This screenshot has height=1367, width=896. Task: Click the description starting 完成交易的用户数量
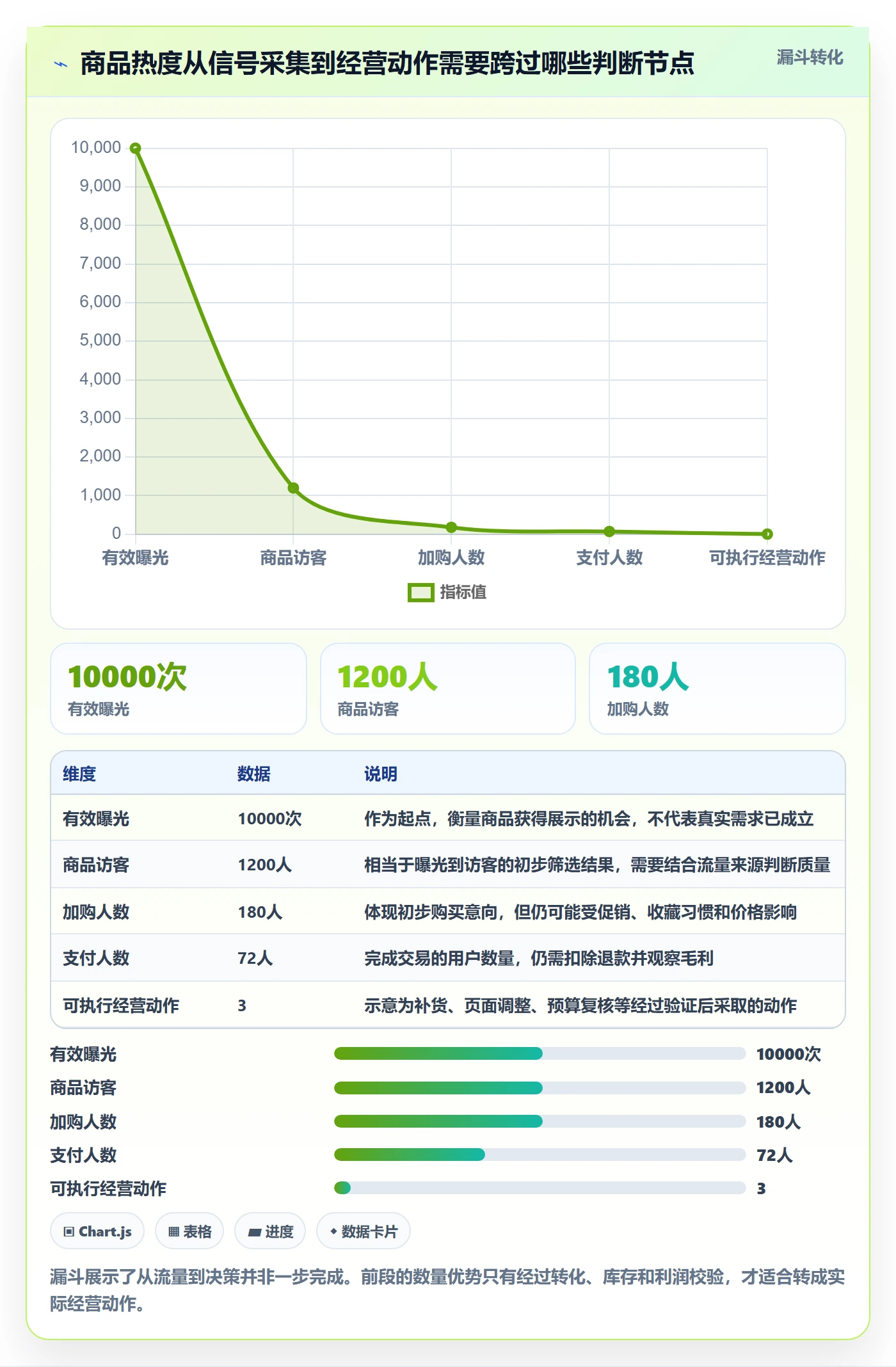tap(539, 958)
